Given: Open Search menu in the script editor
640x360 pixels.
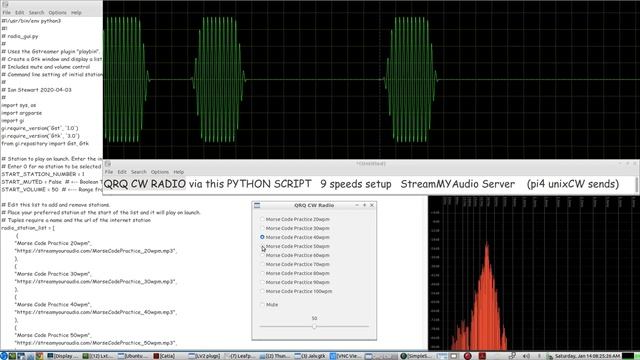Looking at the screenshot, I should (x=36, y=13).
